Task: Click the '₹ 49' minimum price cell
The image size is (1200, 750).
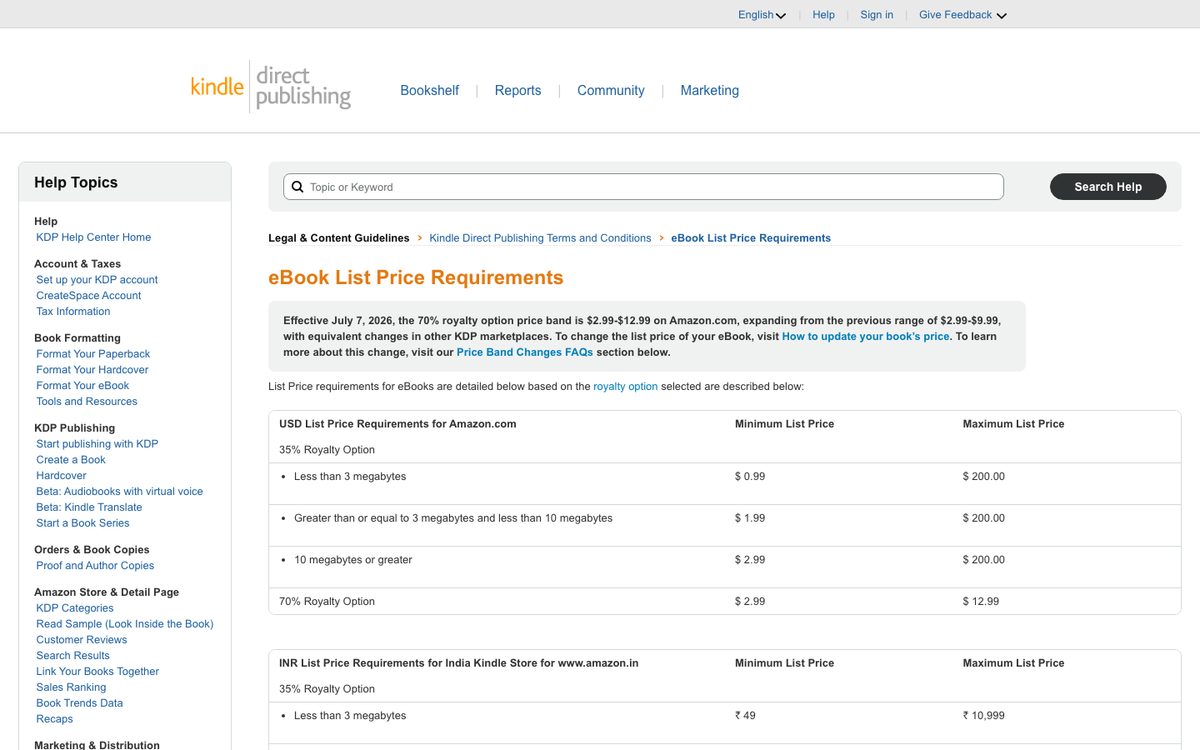Action: click(x=745, y=716)
